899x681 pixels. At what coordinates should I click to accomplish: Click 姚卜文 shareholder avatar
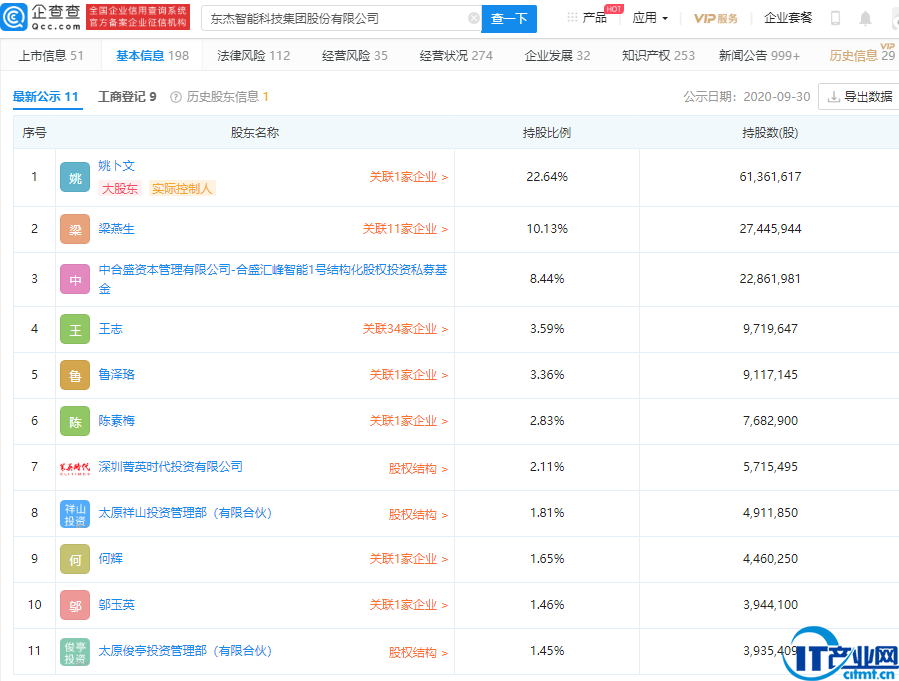click(x=75, y=177)
